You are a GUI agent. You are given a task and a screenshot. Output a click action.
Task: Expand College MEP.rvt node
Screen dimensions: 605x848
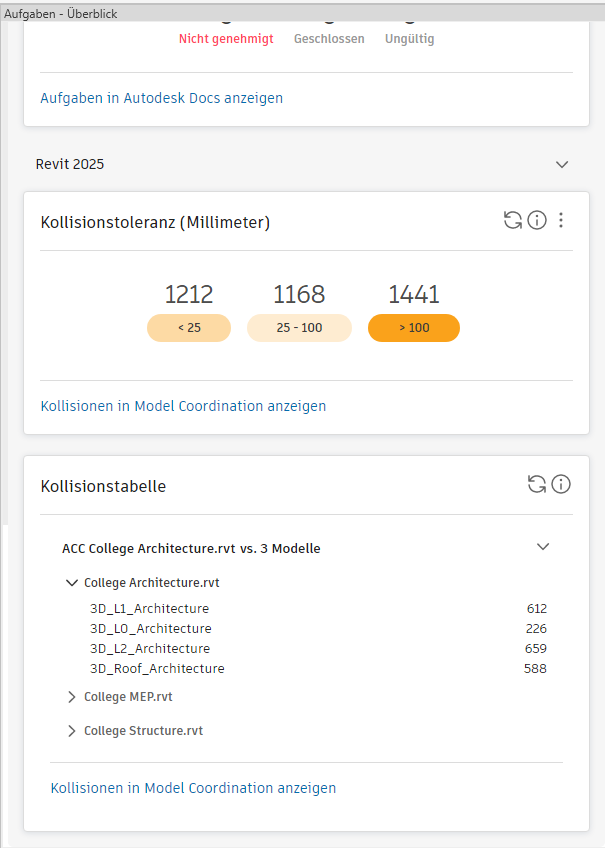[72, 696]
